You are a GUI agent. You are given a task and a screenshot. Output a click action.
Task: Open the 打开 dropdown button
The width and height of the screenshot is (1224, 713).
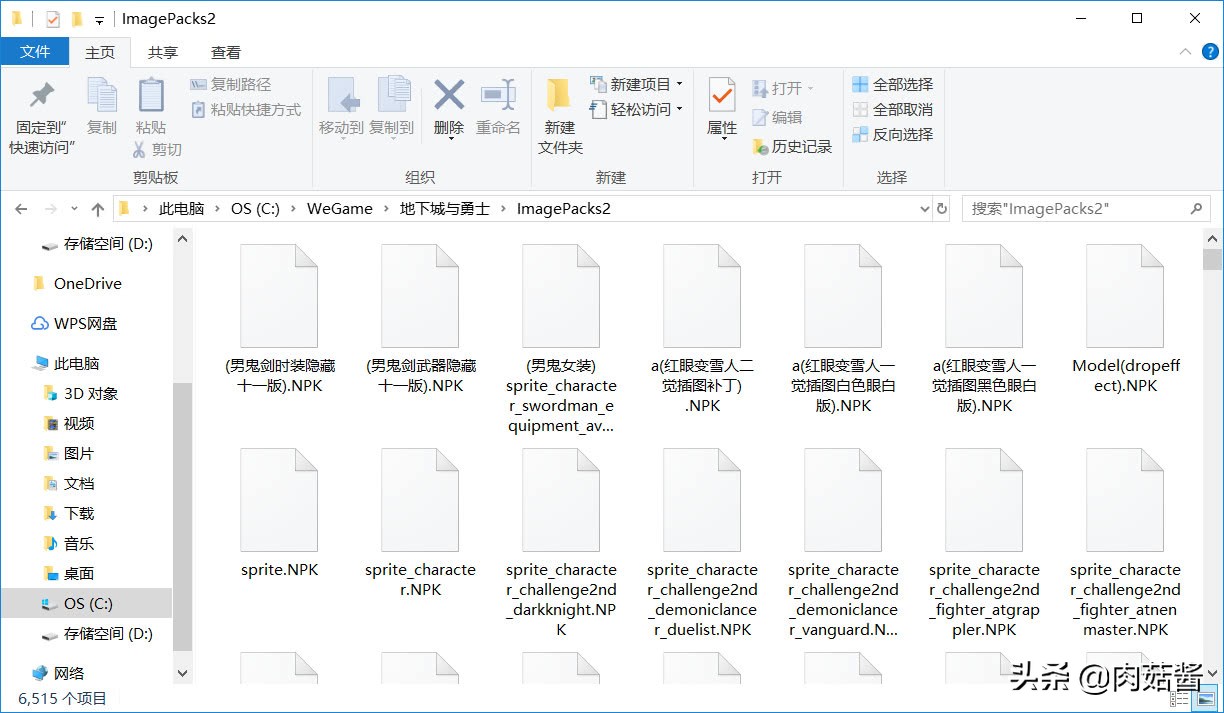pyautogui.click(x=783, y=88)
